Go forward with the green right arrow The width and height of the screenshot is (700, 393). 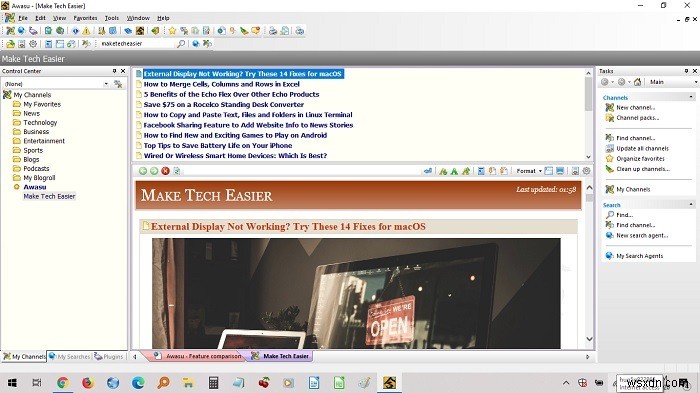154,171
